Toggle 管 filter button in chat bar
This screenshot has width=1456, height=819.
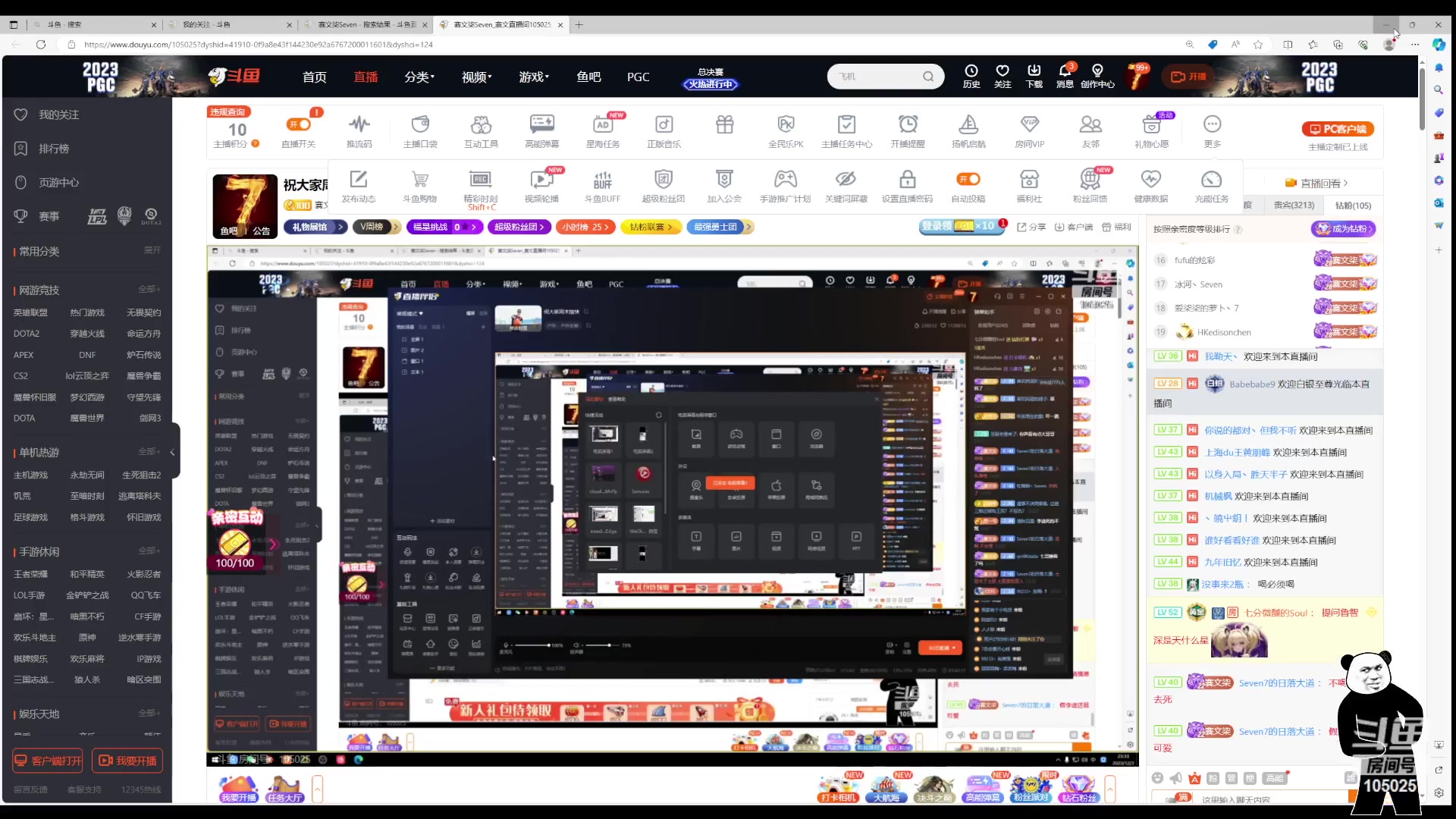tap(1232, 778)
